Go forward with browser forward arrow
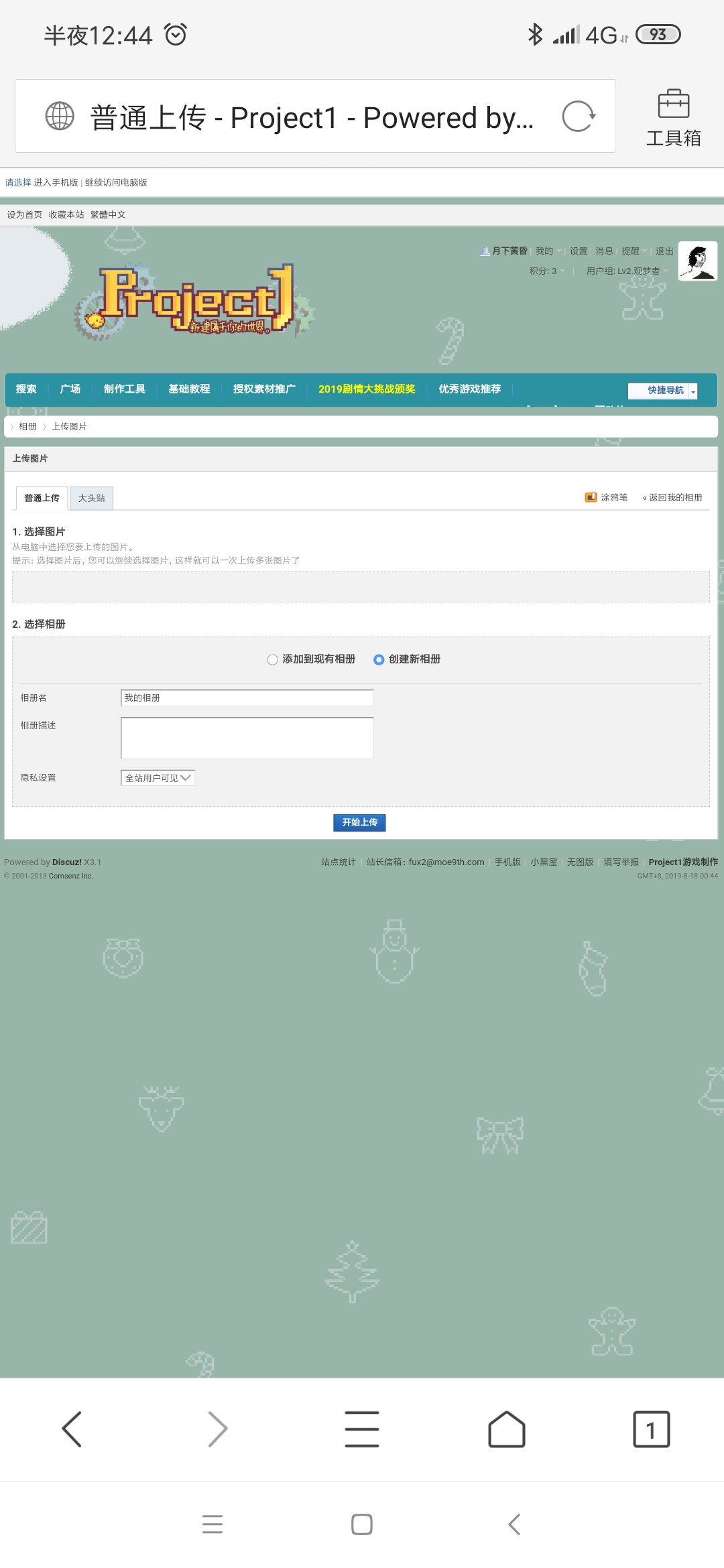Screen dimensions: 724x1568 point(217,1429)
